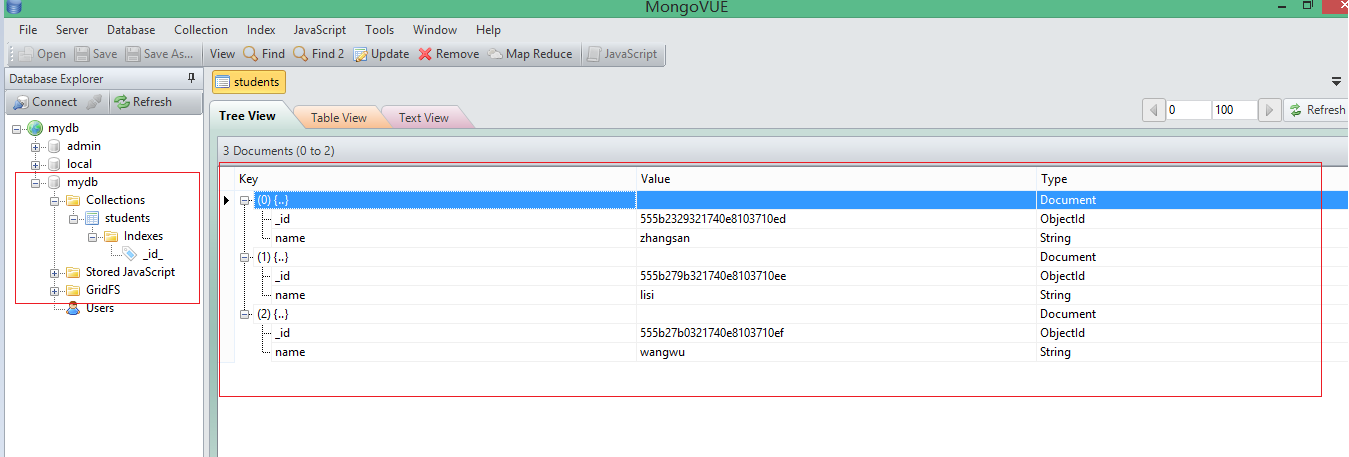
Task: Click the Remove toolbar button
Action: 449,54
